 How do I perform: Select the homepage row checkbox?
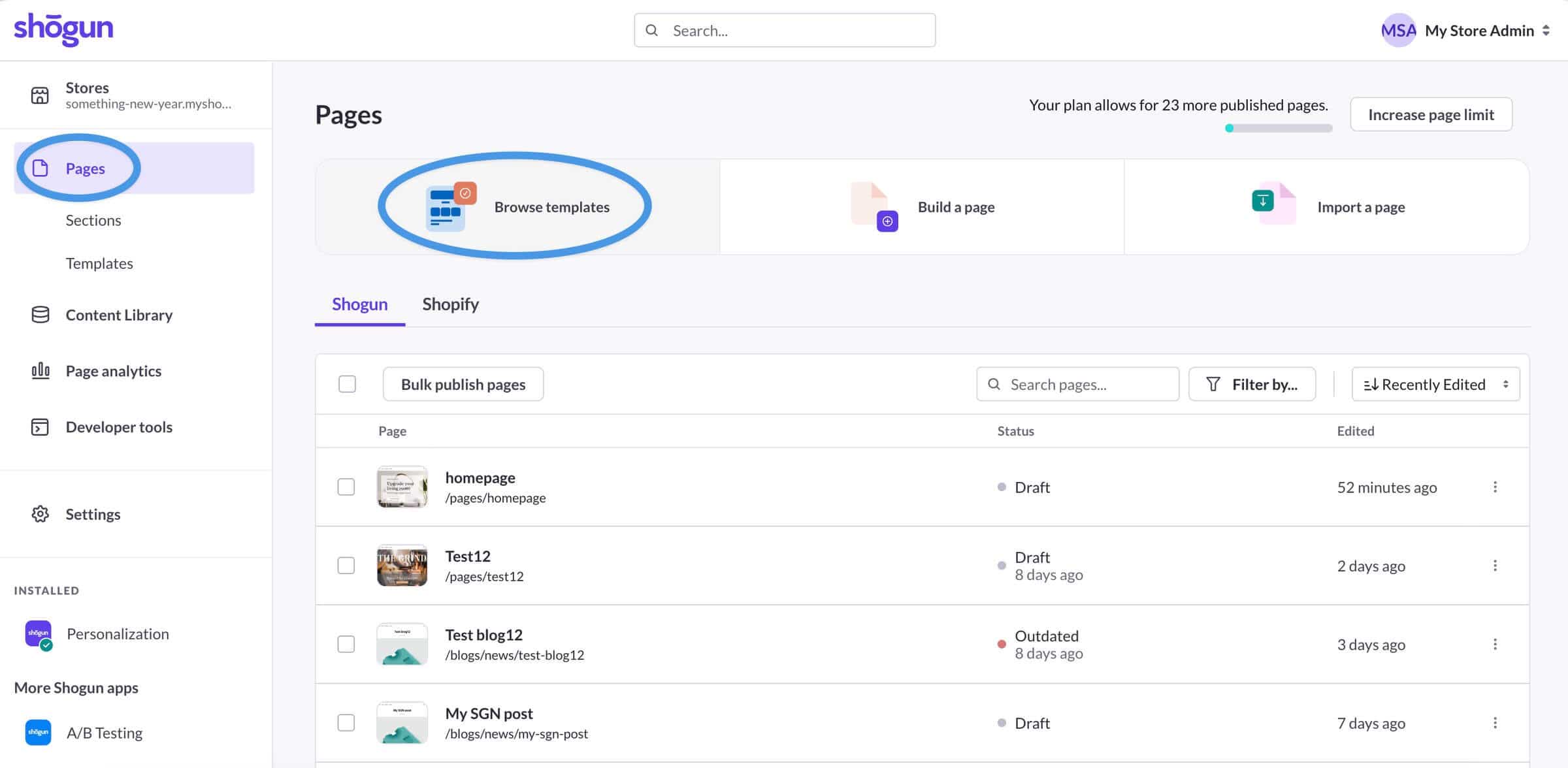tap(346, 487)
